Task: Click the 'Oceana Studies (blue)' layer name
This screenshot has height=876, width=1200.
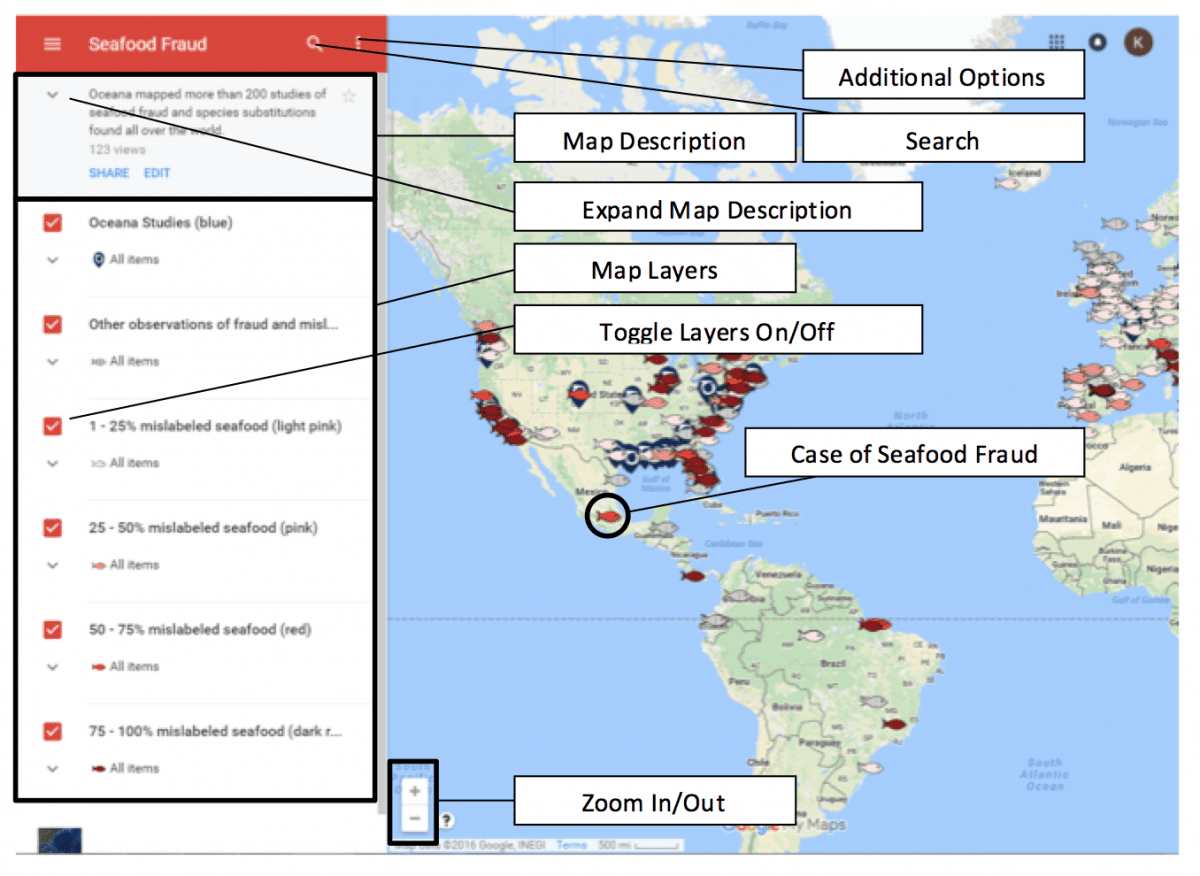Action: [160, 223]
